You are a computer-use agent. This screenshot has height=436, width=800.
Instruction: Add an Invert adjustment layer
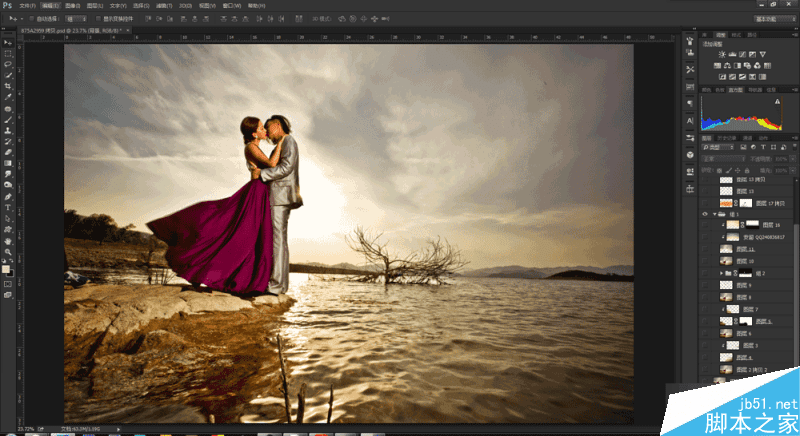click(x=722, y=76)
